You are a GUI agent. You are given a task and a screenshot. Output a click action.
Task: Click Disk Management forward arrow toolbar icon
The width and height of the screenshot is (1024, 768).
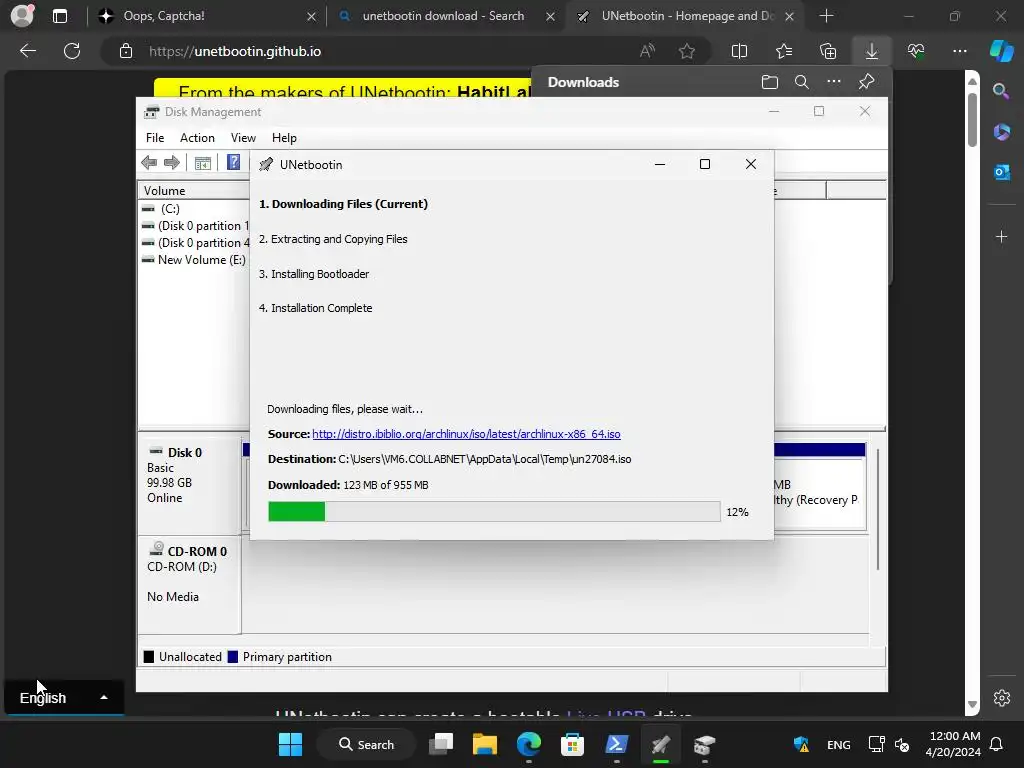tap(172, 163)
